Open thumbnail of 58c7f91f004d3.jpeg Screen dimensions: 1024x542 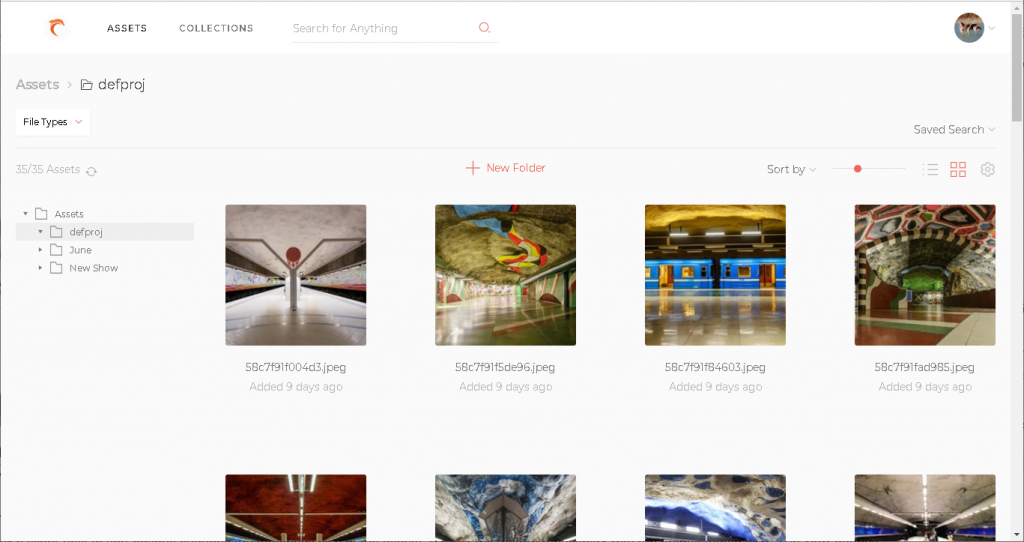point(296,275)
